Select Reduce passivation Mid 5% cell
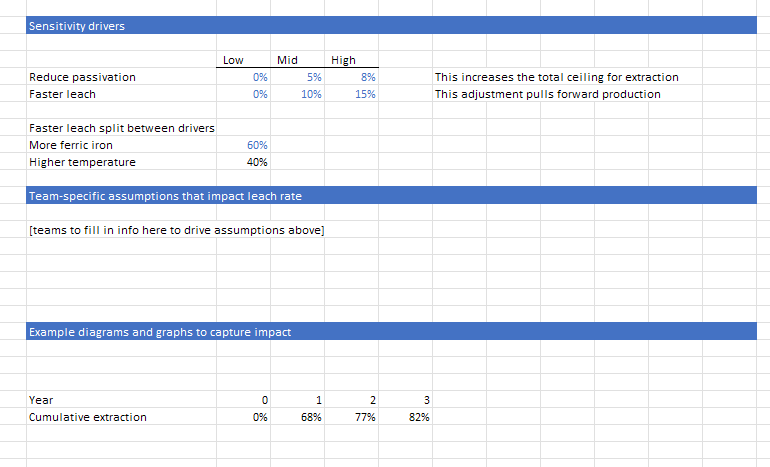The width and height of the screenshot is (770, 467). [298, 77]
